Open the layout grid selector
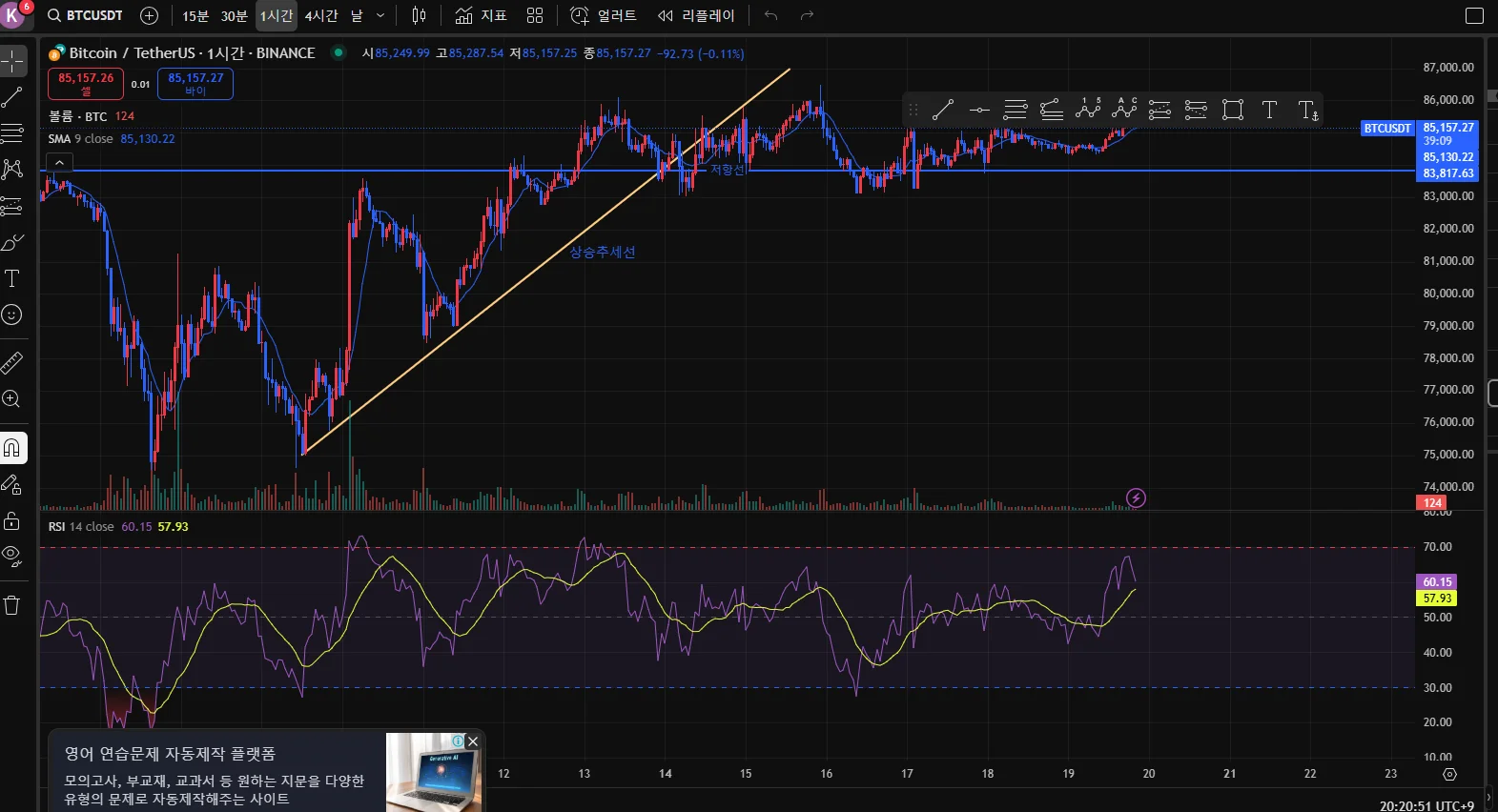This screenshot has height=812, width=1498. pos(535,15)
